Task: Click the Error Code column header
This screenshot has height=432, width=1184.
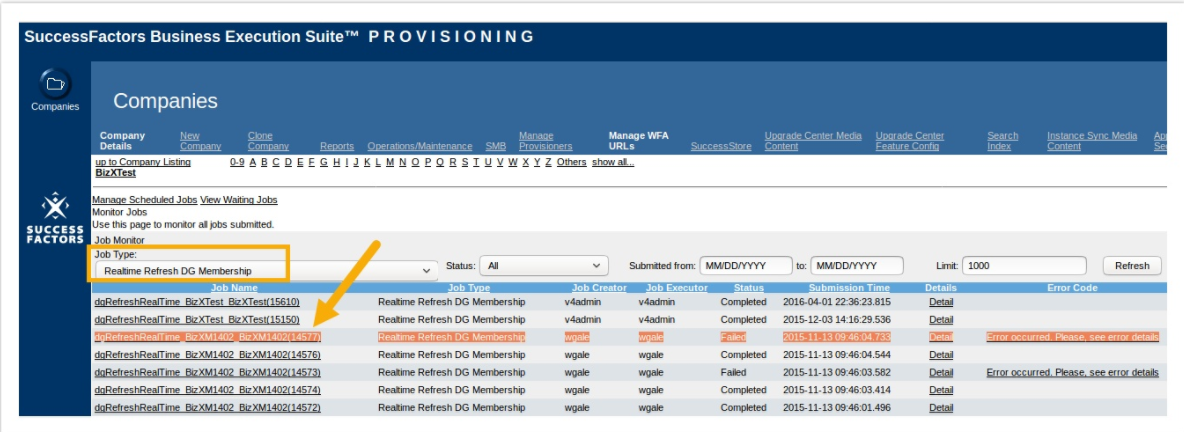Action: pyautogui.click(x=1072, y=288)
